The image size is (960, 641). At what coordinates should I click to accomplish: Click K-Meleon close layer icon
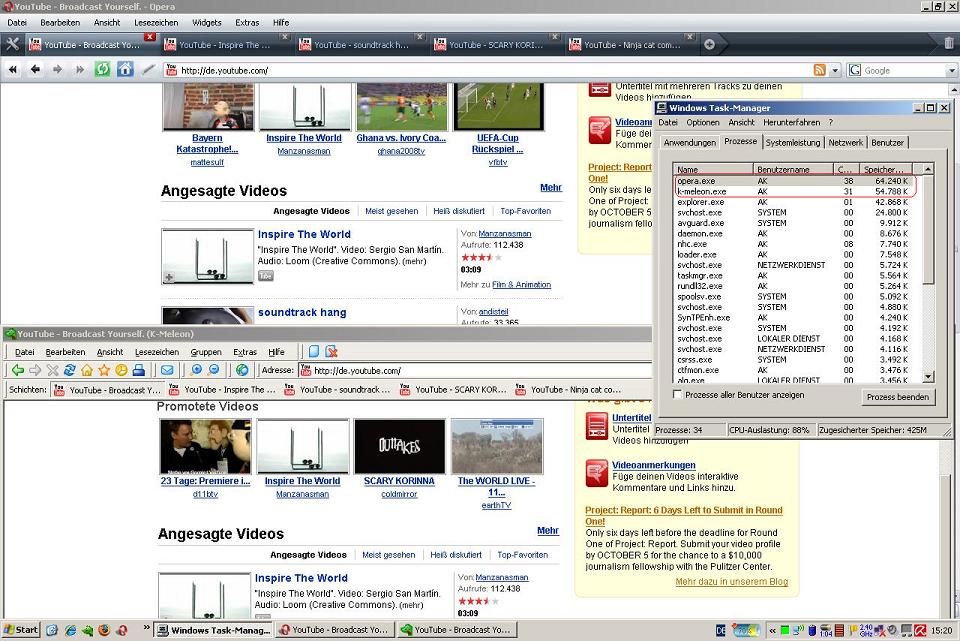pos(331,351)
